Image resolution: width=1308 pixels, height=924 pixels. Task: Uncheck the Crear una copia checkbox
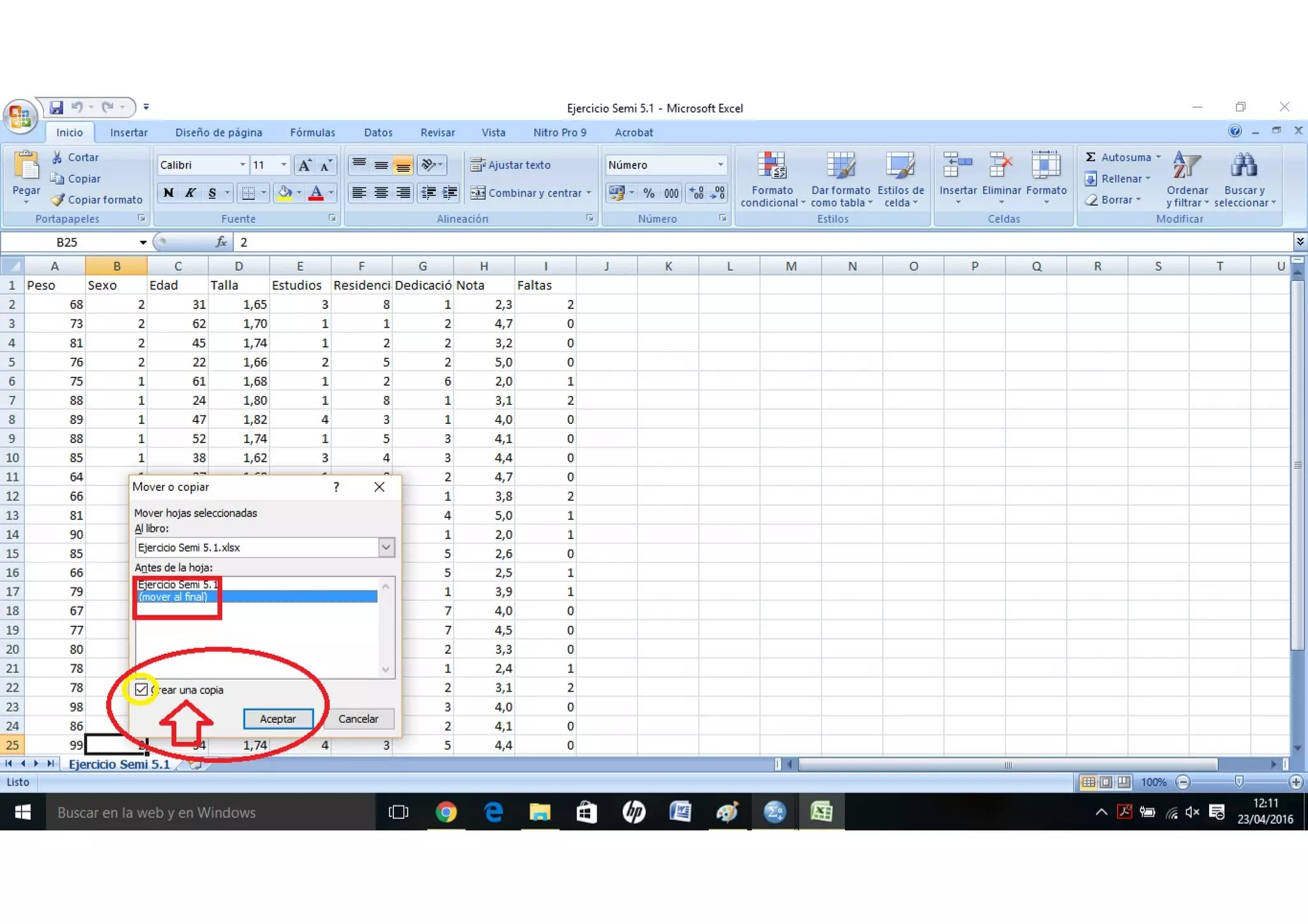(141, 690)
